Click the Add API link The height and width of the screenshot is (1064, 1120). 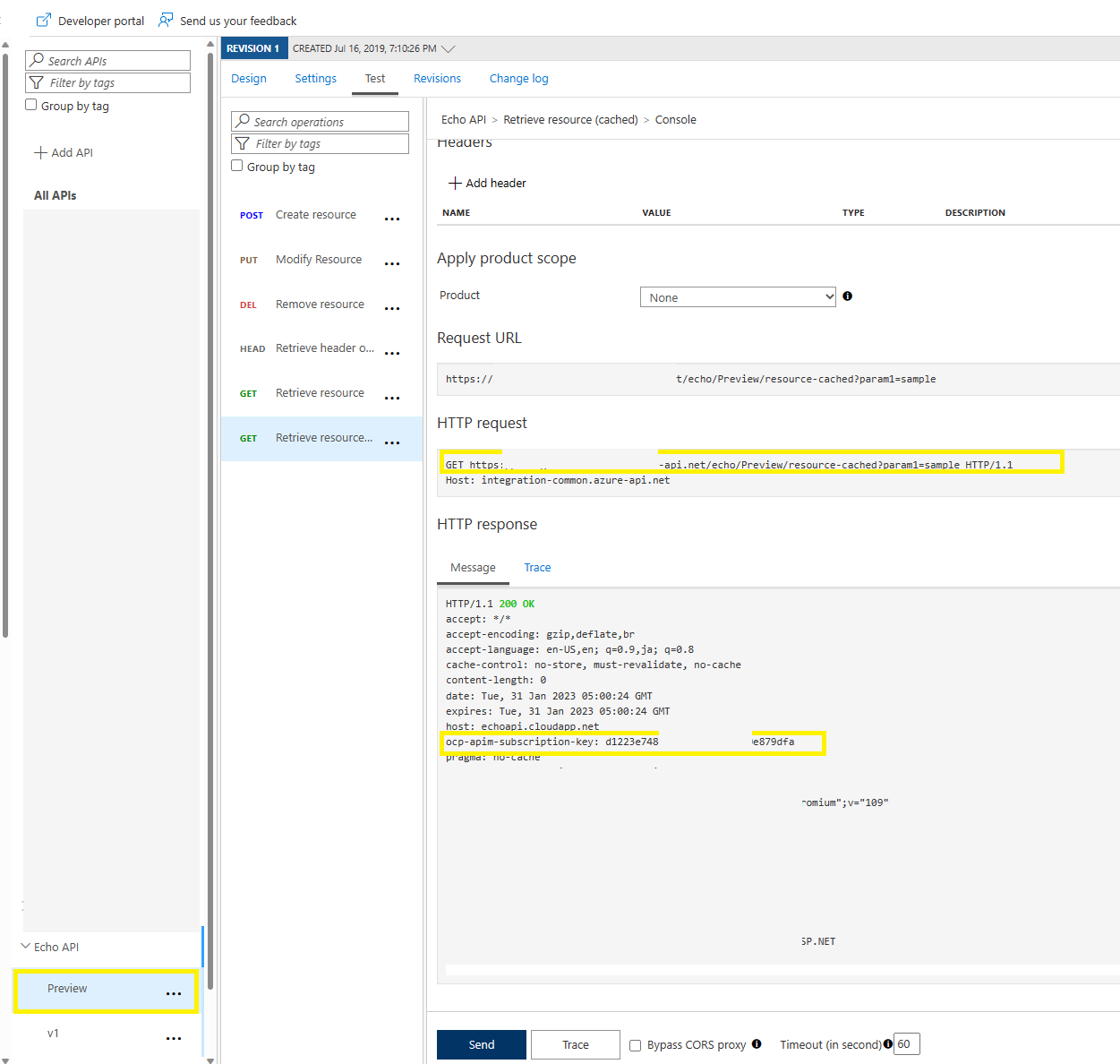pyautogui.click(x=64, y=152)
